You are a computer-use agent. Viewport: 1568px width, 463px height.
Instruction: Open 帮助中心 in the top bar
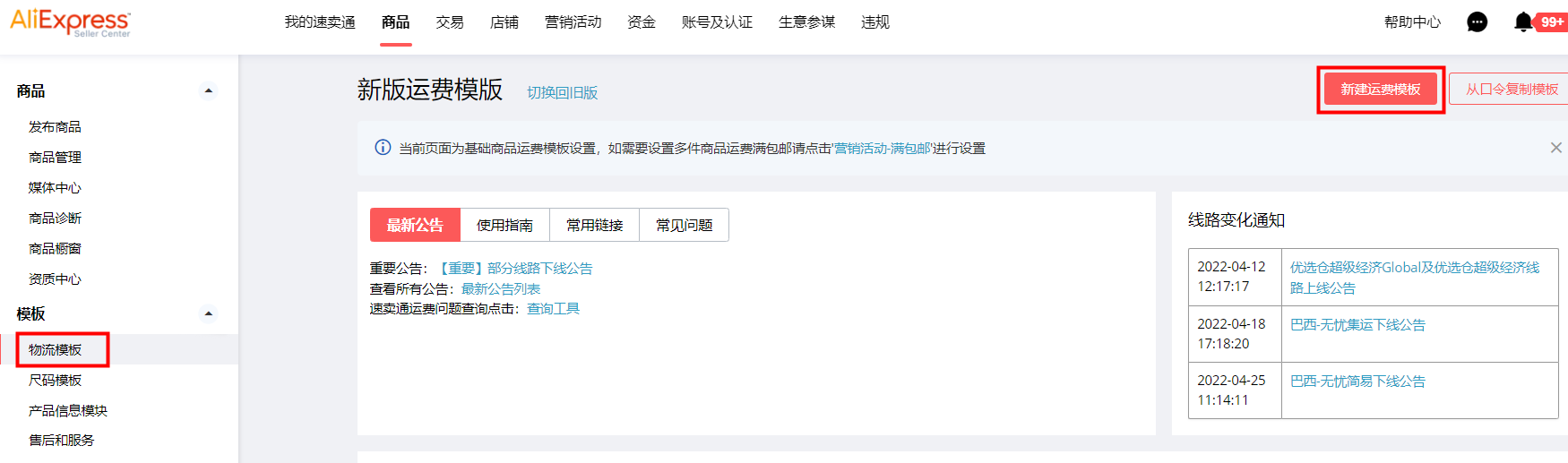click(1412, 22)
